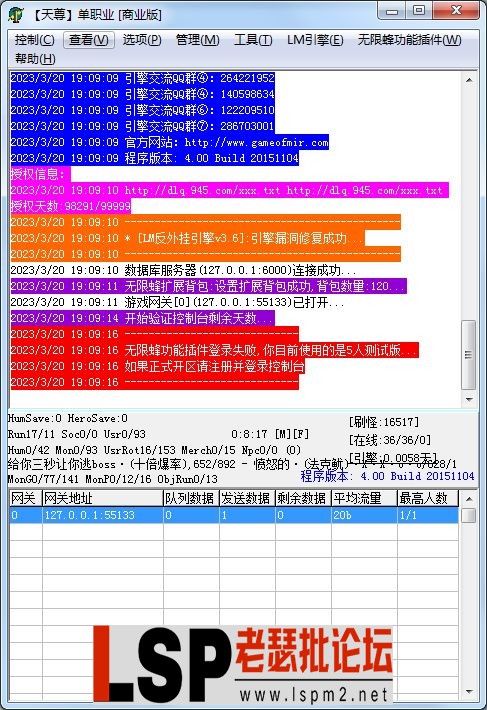Screen dimensions: 487x710
Task: Click 如果正式开区请注册 log line
Action: 158,366
